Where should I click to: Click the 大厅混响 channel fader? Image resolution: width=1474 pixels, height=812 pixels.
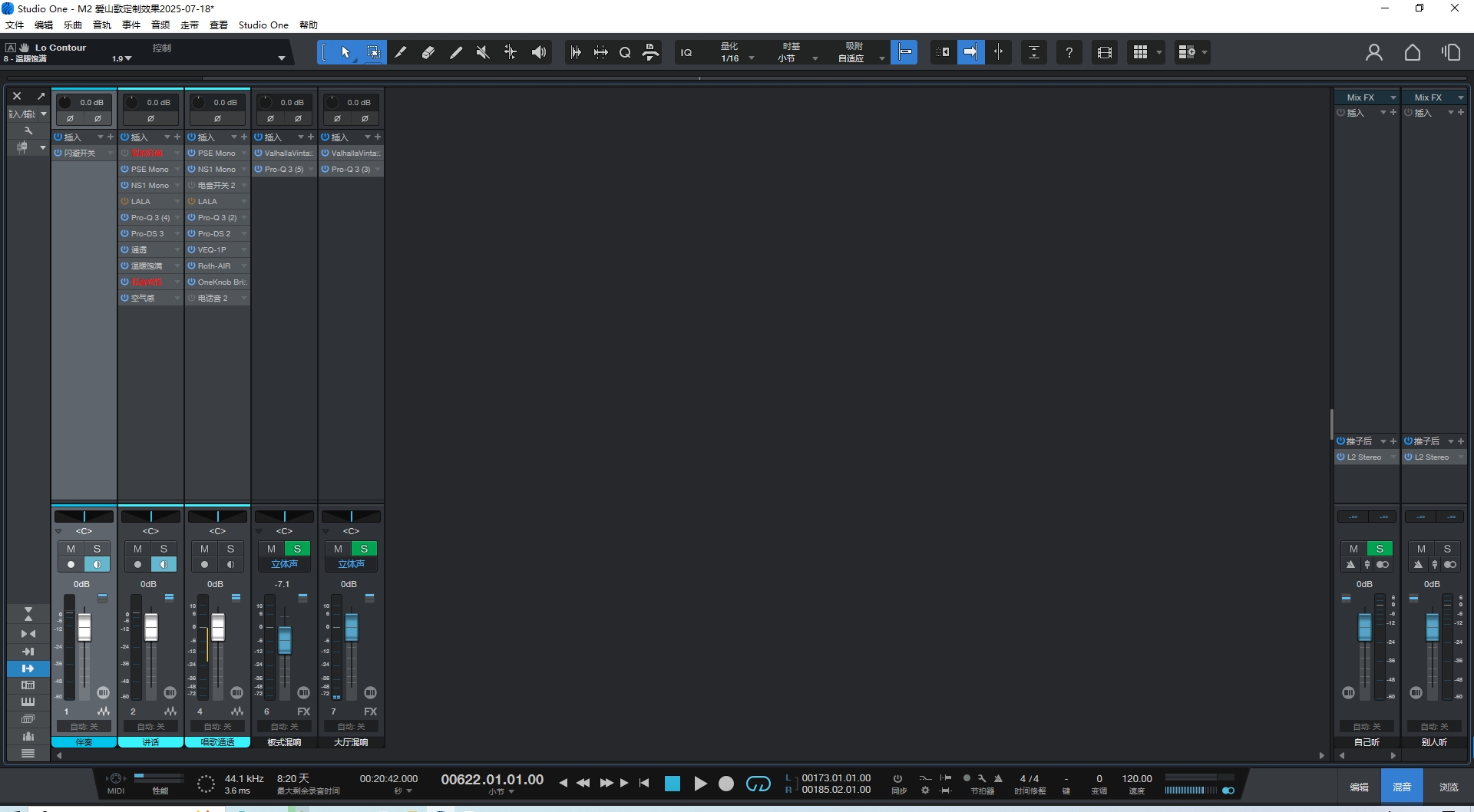pos(352,628)
